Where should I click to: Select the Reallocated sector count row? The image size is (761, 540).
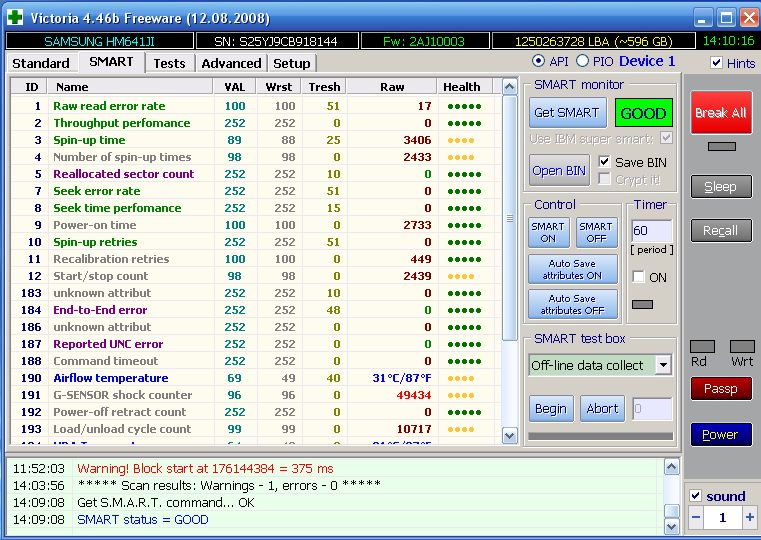[256, 174]
